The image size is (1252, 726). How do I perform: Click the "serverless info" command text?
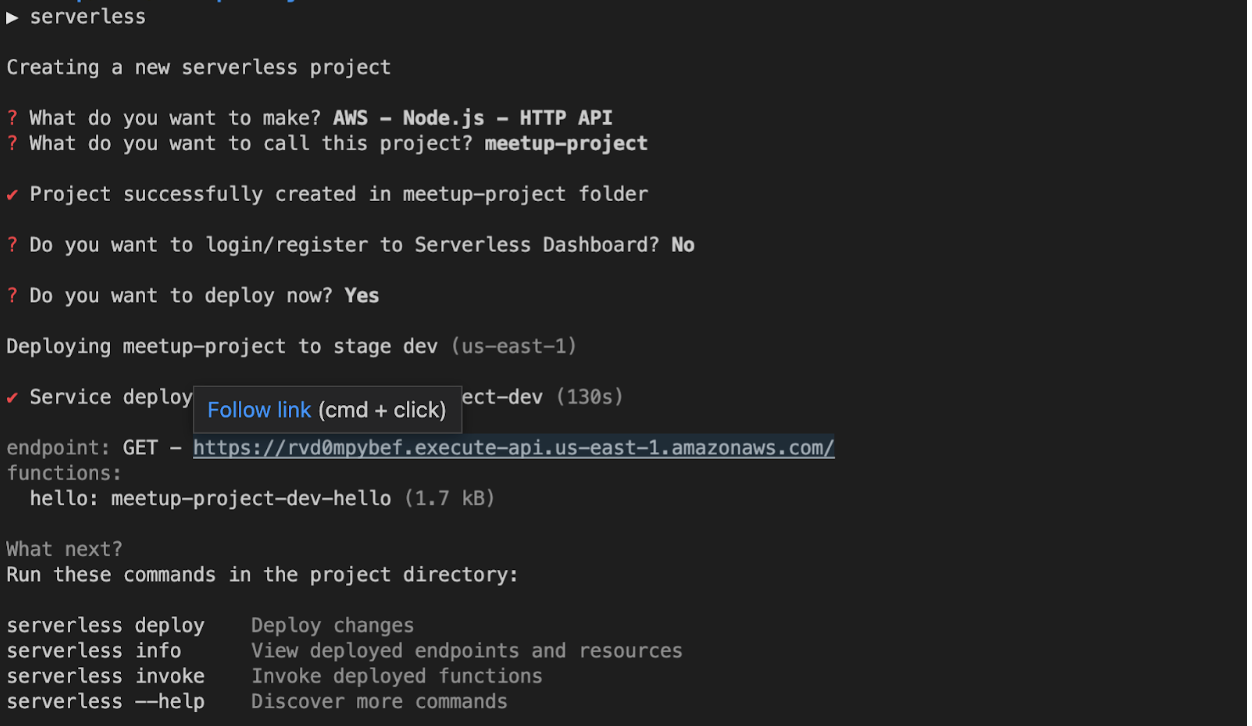coord(93,651)
